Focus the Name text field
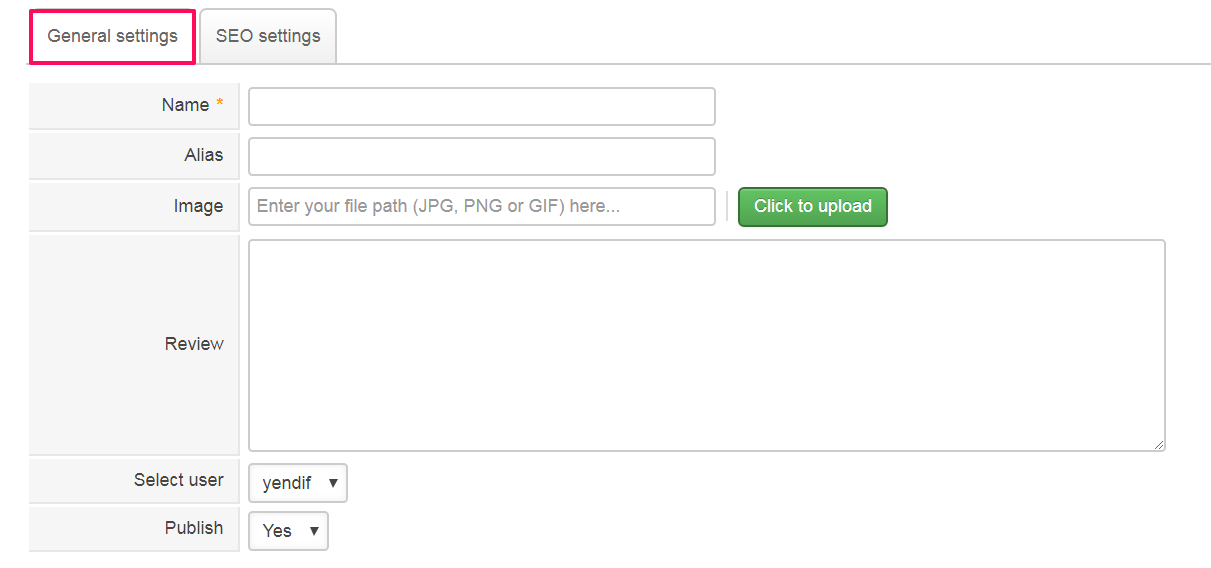The width and height of the screenshot is (1211, 568). 481,107
